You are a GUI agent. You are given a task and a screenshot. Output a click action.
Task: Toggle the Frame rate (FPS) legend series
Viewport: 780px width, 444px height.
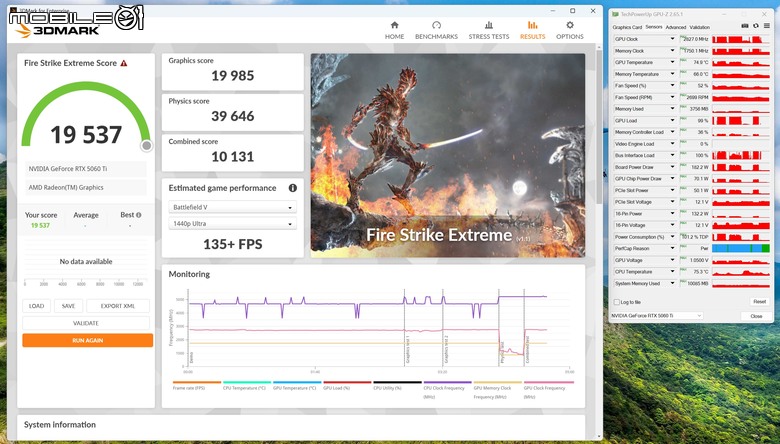[196, 385]
